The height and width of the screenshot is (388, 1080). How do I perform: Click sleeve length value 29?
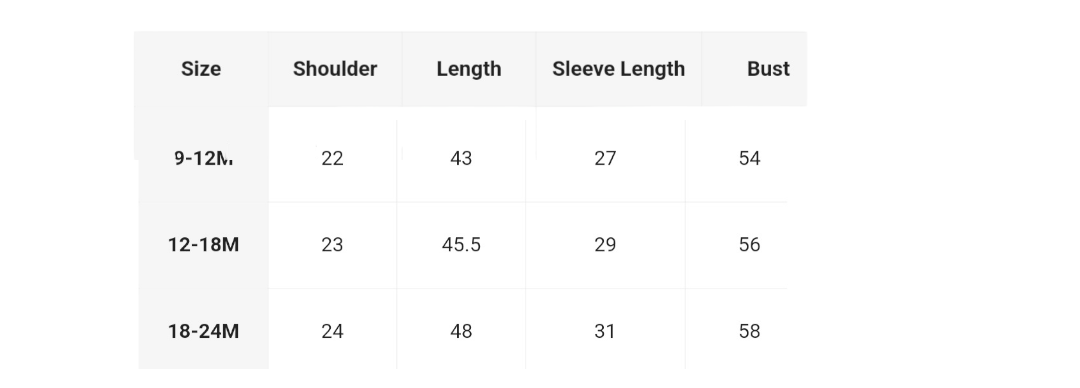[605, 245]
